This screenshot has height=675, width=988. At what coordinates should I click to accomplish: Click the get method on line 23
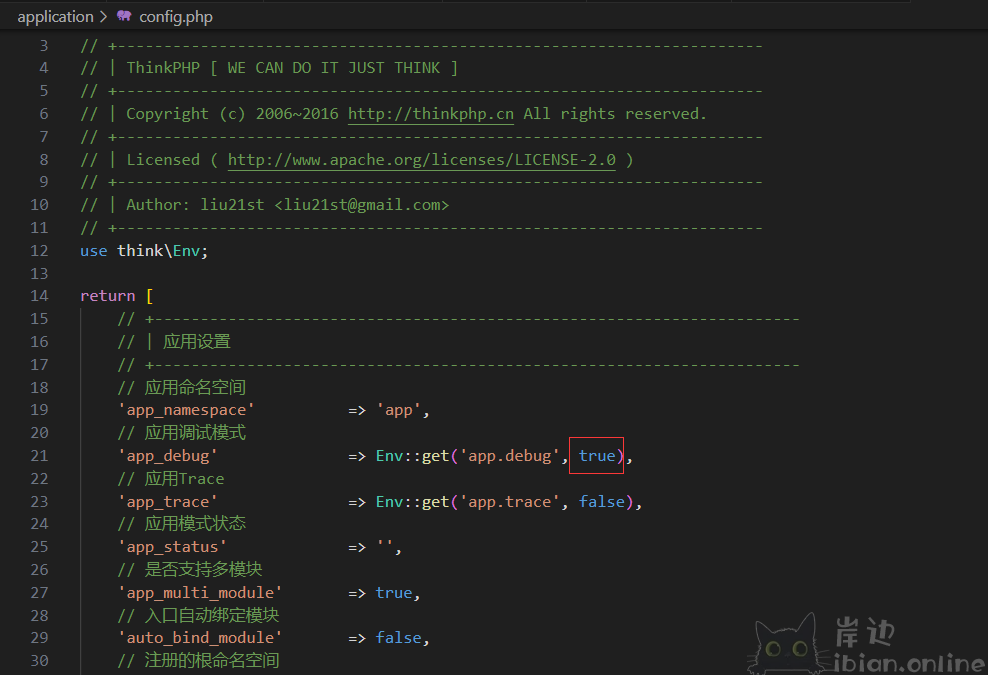[435, 502]
